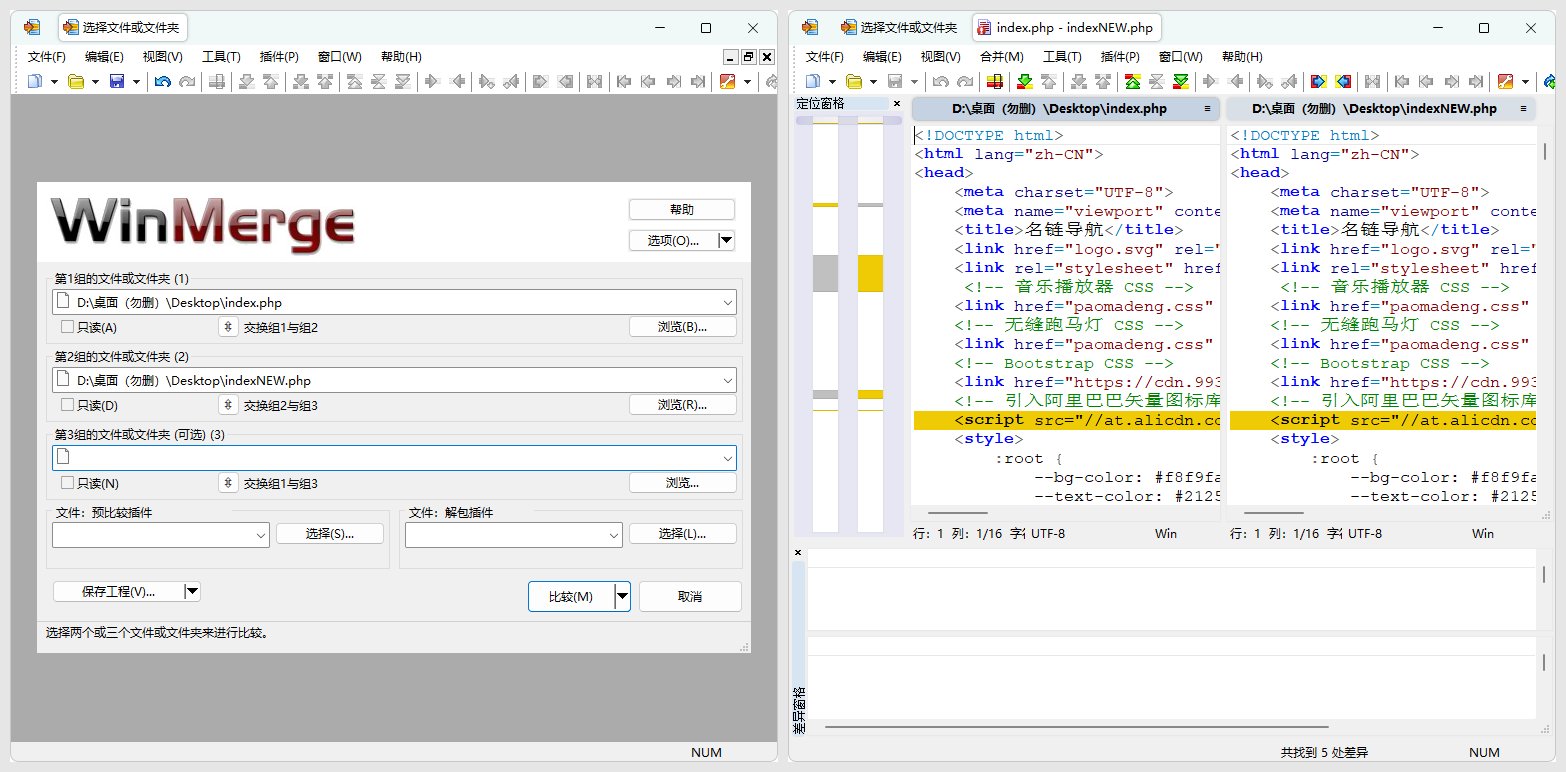Image resolution: width=1566 pixels, height=772 pixels.
Task: Click Select Line Difference icon in compare toolbar
Action: pyautogui.click(x=994, y=81)
